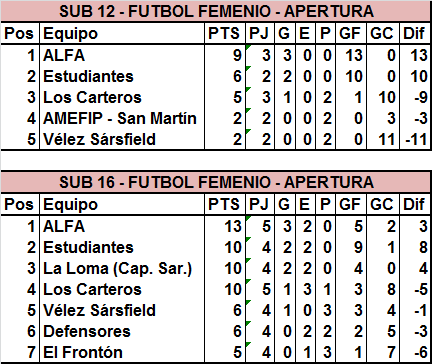Click the green error indicator on ALFA's SUB 12 PJ cell
Image resolution: width=432 pixels, height=364 pixels.
tap(248, 47)
